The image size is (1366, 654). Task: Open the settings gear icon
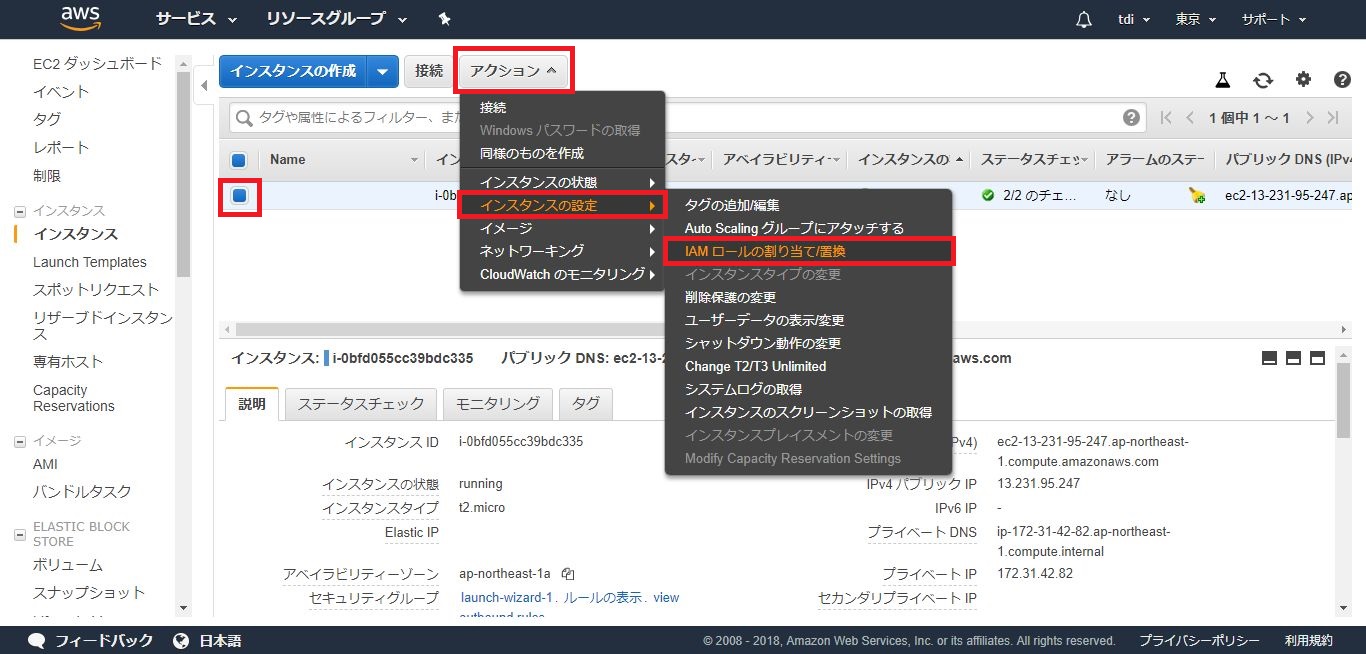click(x=1303, y=80)
